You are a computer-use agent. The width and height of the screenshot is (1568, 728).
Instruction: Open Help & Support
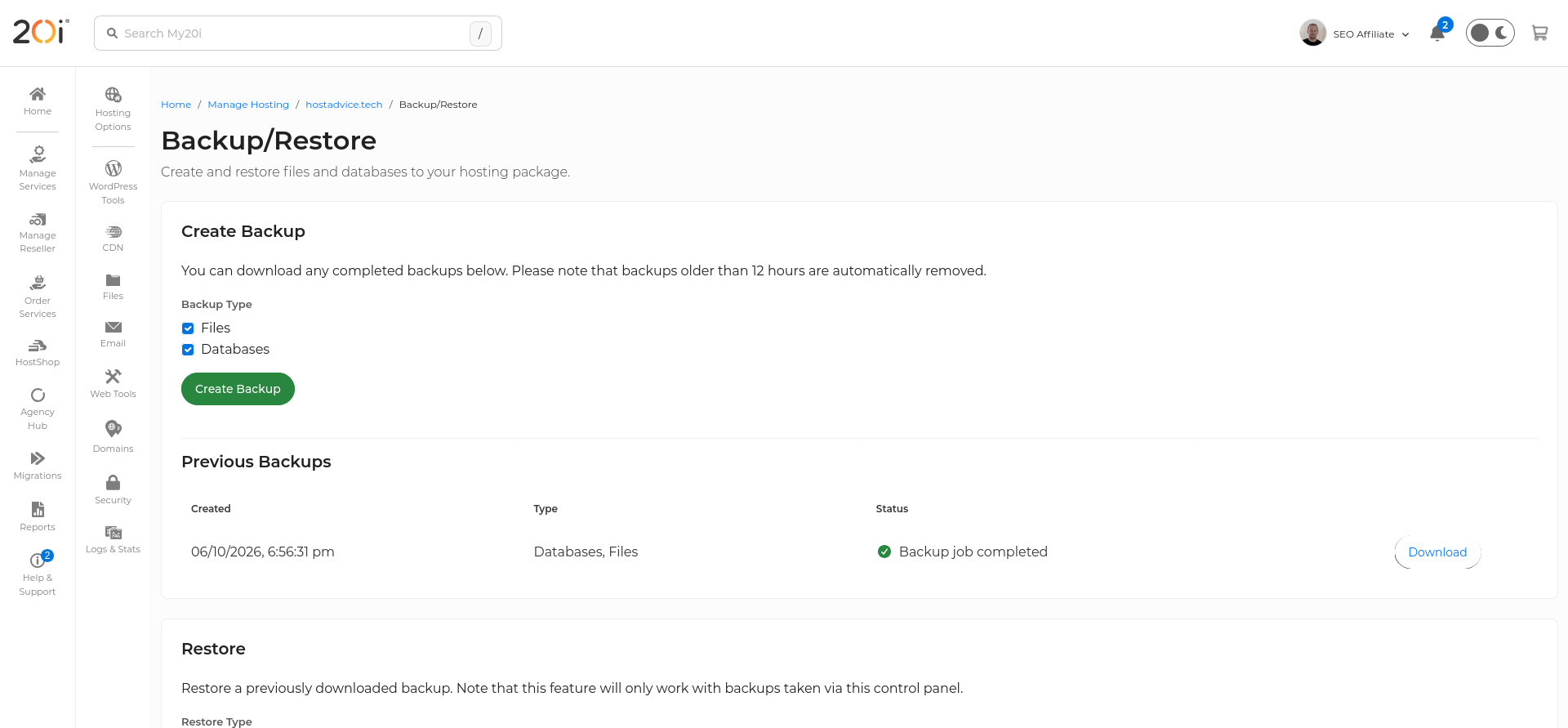38,574
